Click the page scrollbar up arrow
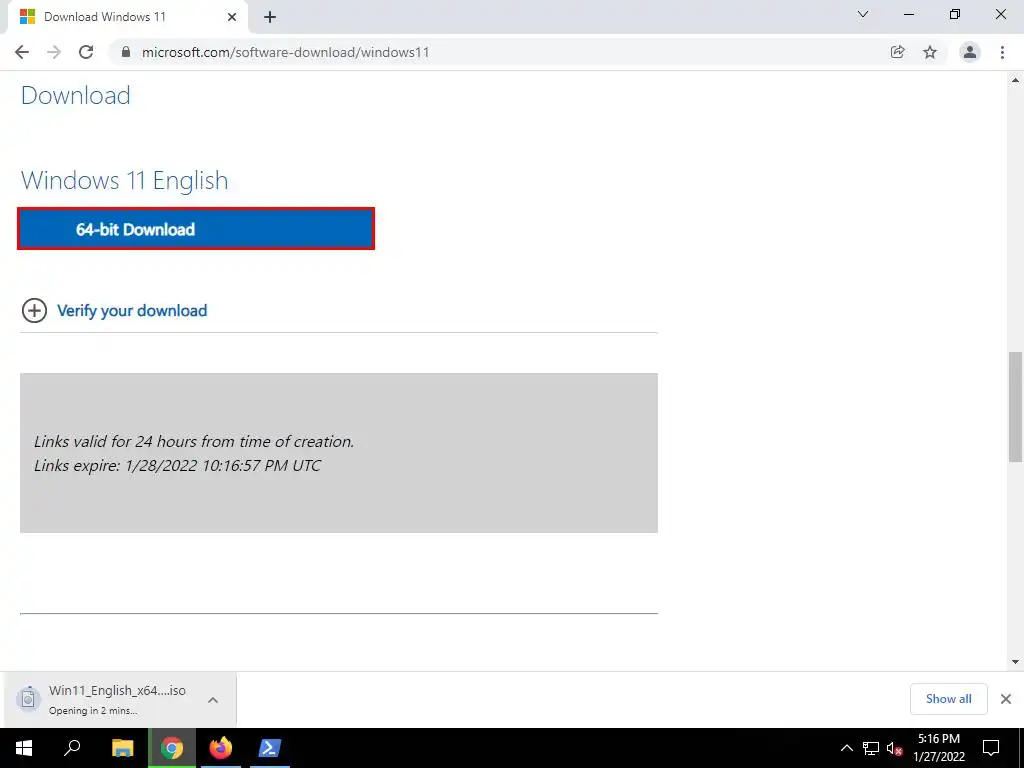 click(x=1015, y=80)
